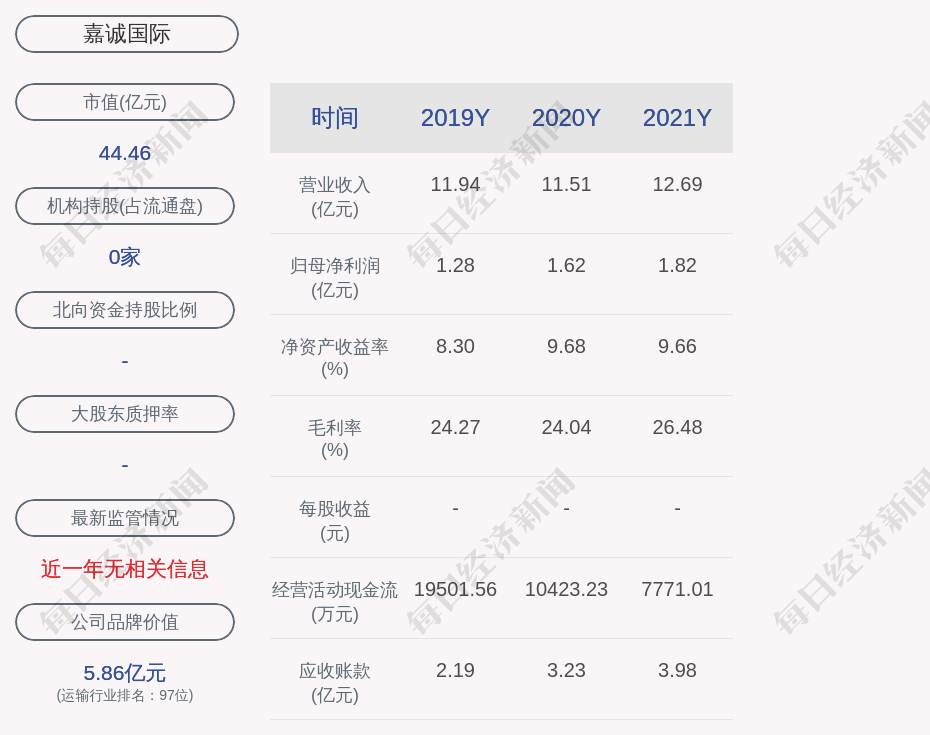Click the ROE value 9.66

[677, 346]
